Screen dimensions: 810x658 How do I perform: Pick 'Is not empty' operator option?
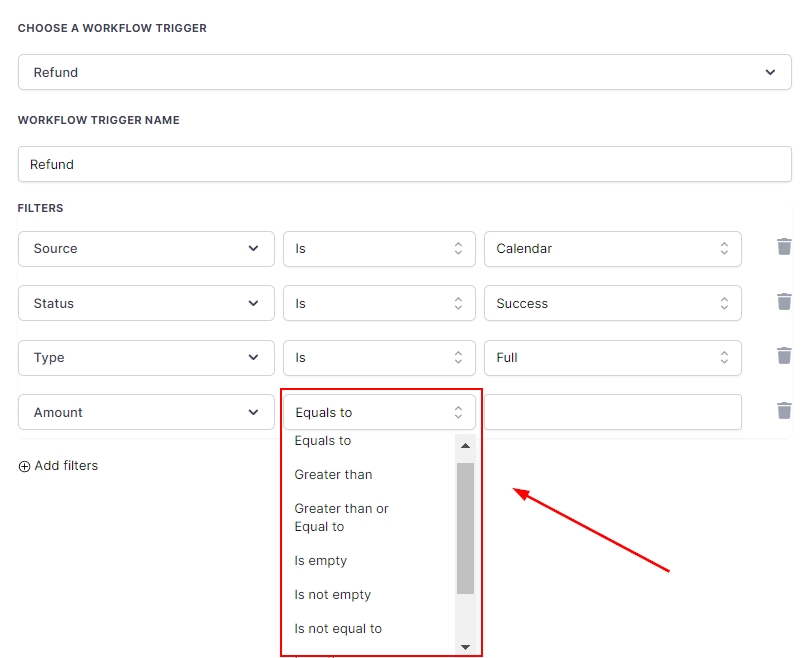pos(332,595)
